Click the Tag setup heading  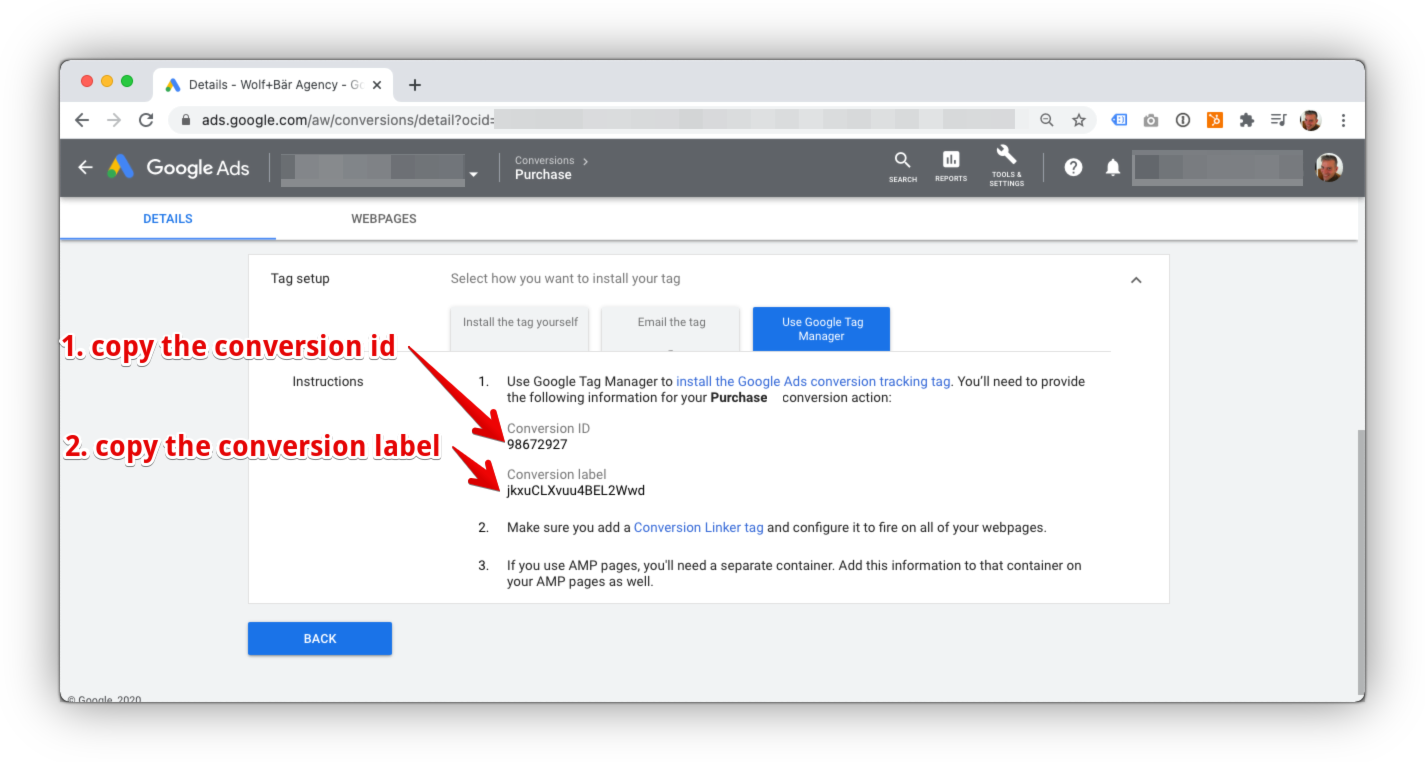coord(300,278)
